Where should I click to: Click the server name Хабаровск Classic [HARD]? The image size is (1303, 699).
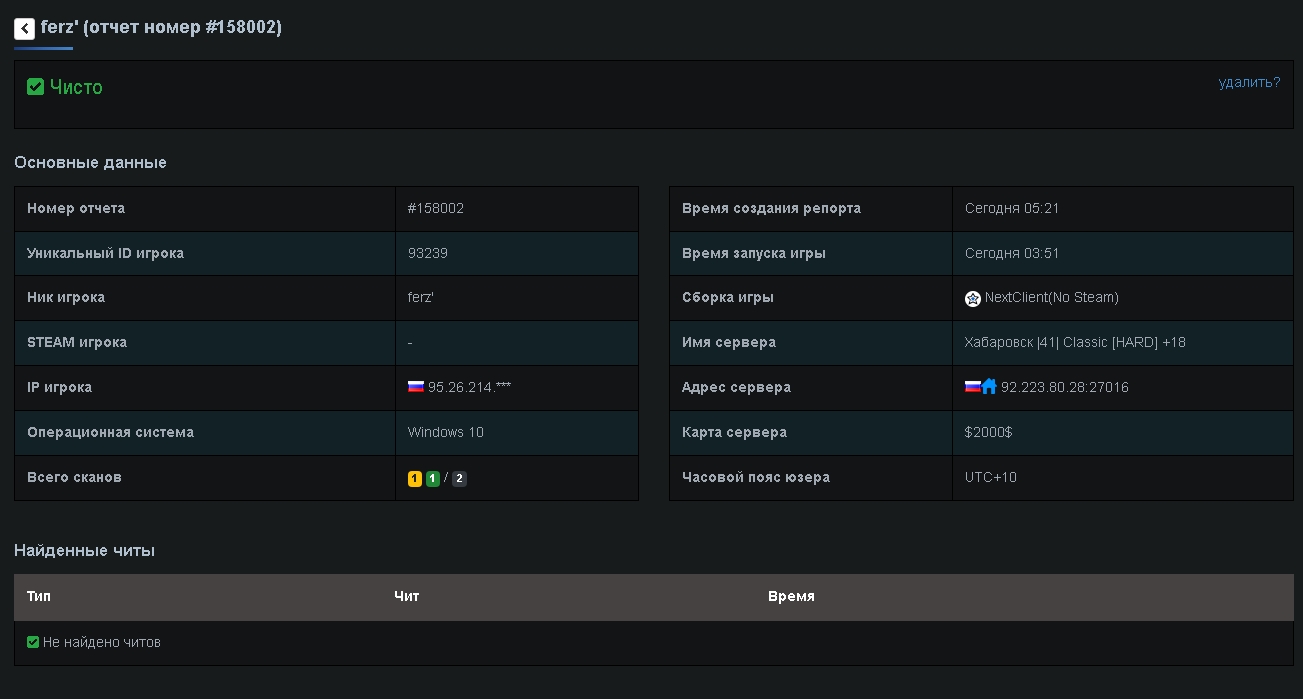pyautogui.click(x=1074, y=343)
